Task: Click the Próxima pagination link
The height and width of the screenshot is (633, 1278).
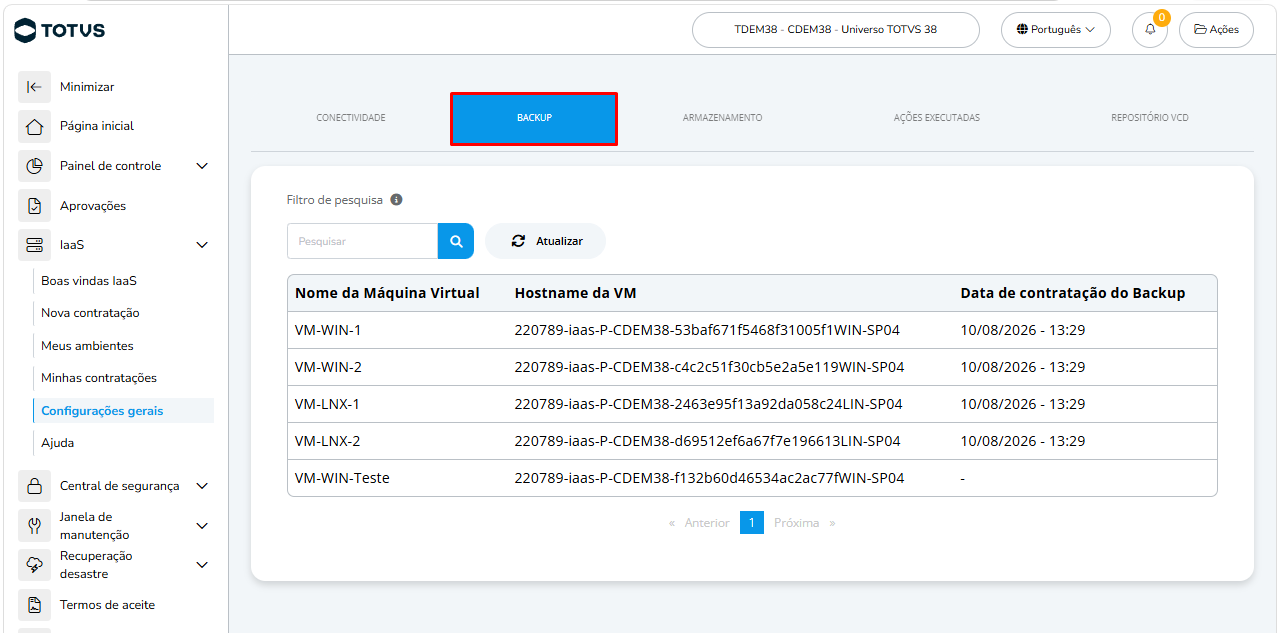Action: coord(796,523)
